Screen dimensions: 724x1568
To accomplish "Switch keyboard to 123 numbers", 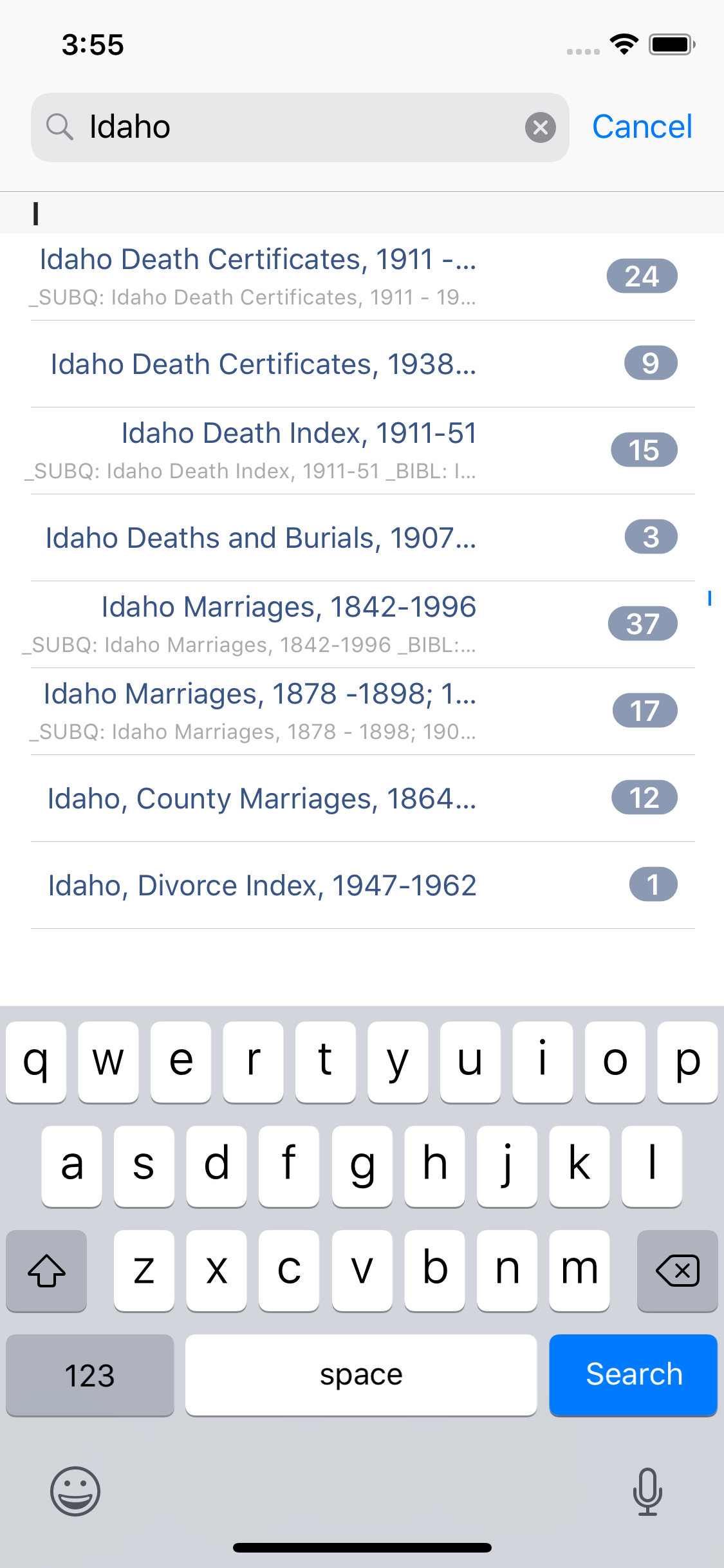I will 90,1375.
